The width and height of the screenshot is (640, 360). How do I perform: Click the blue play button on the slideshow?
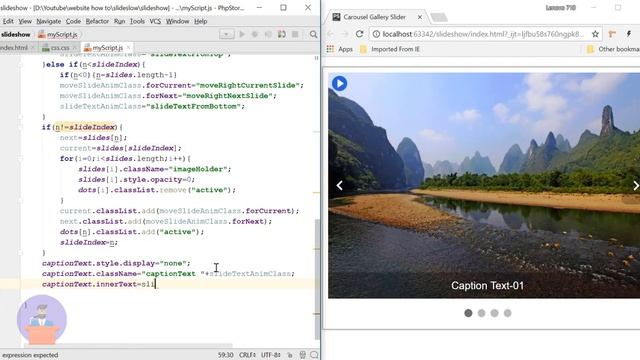coord(339,83)
